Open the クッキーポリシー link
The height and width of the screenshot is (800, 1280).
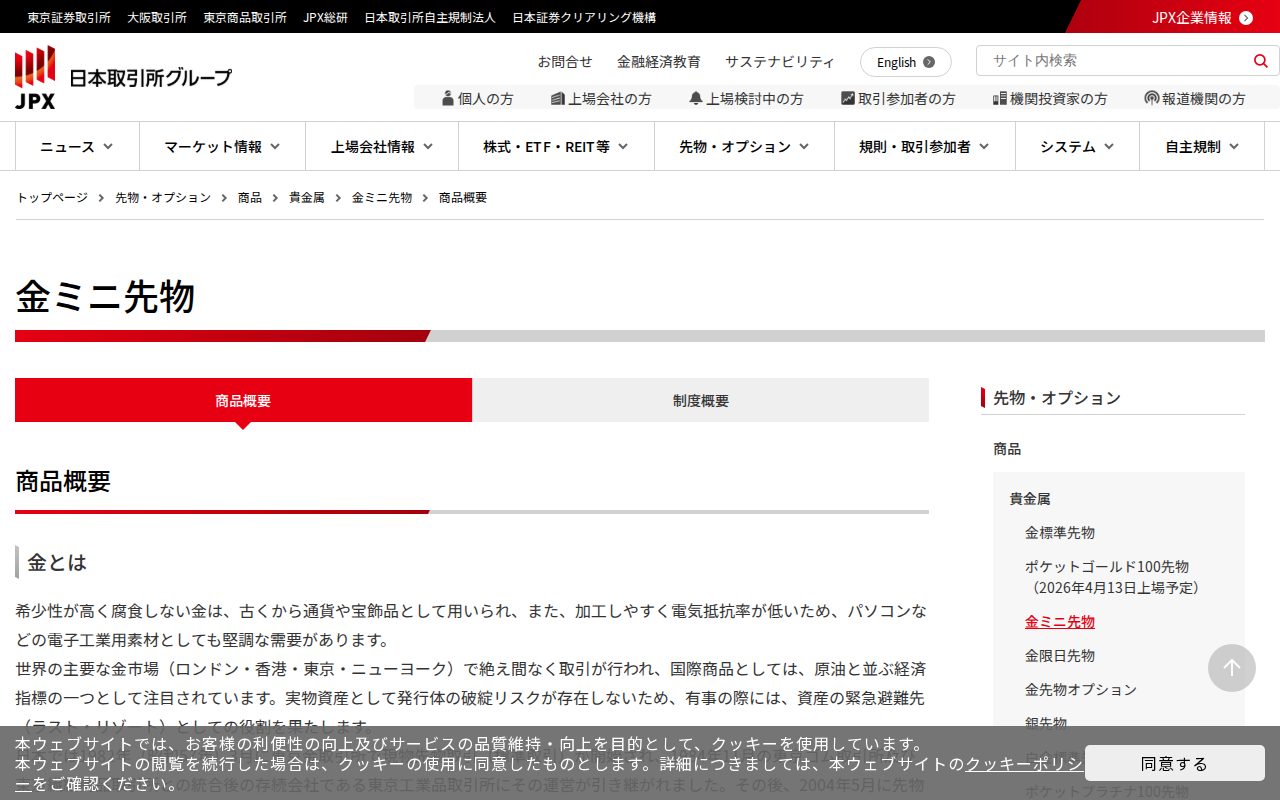(1023, 763)
